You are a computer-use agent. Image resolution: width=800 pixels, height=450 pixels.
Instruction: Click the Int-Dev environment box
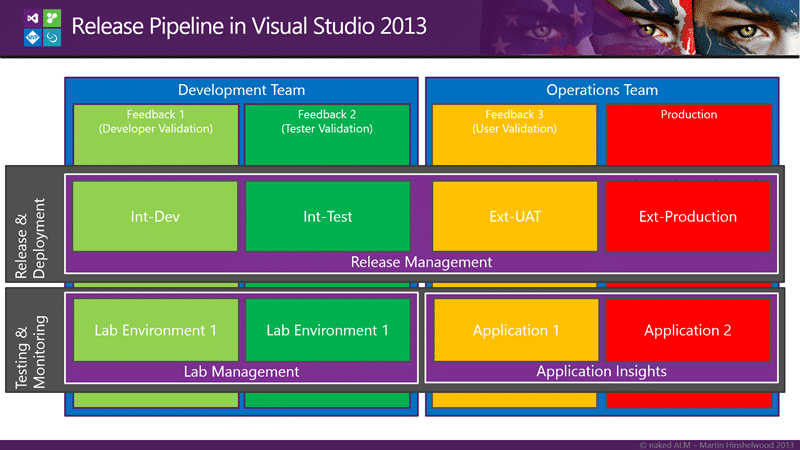[155, 216]
